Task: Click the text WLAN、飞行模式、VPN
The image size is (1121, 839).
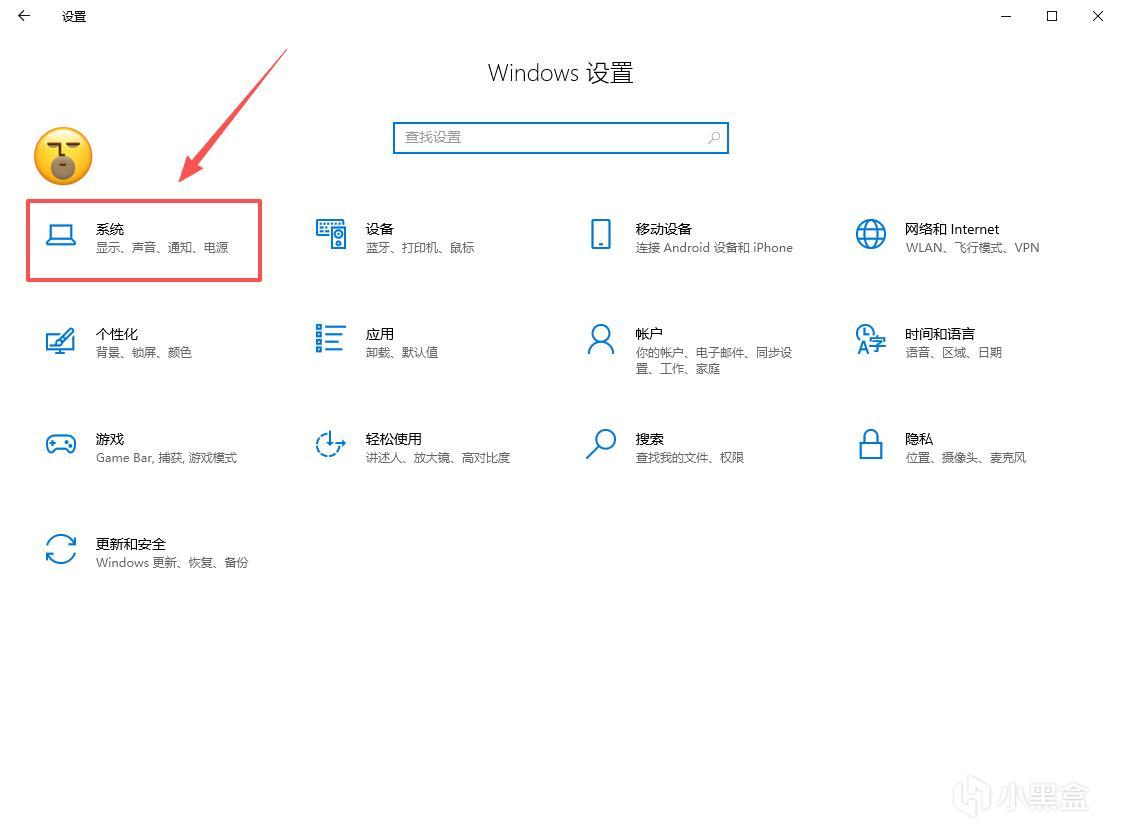Action: (x=972, y=247)
